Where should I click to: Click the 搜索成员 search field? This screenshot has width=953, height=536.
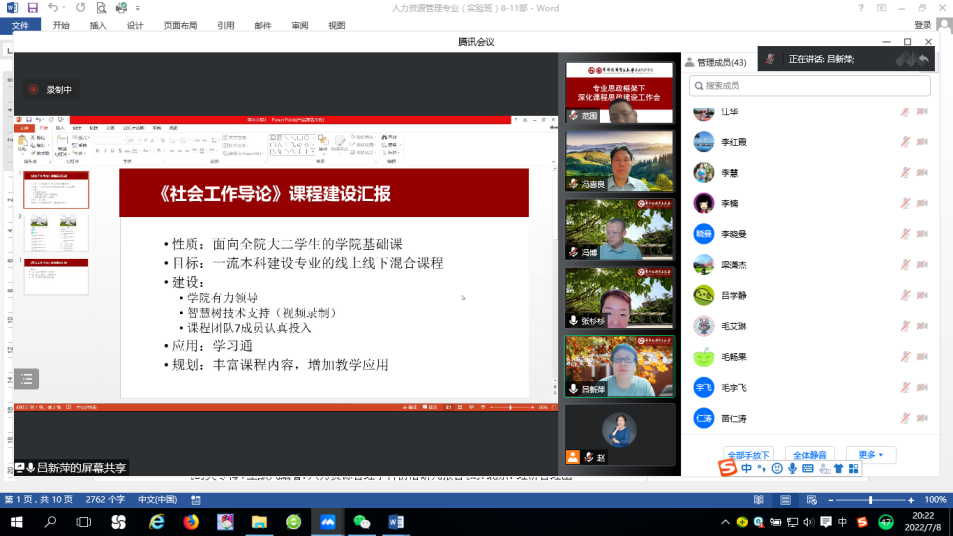coord(810,86)
